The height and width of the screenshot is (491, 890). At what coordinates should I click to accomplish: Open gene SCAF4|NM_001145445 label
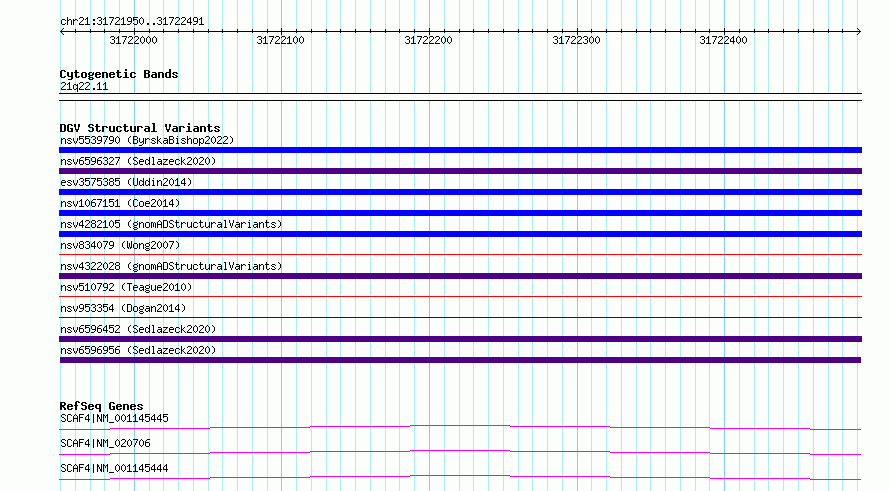[x=114, y=418]
